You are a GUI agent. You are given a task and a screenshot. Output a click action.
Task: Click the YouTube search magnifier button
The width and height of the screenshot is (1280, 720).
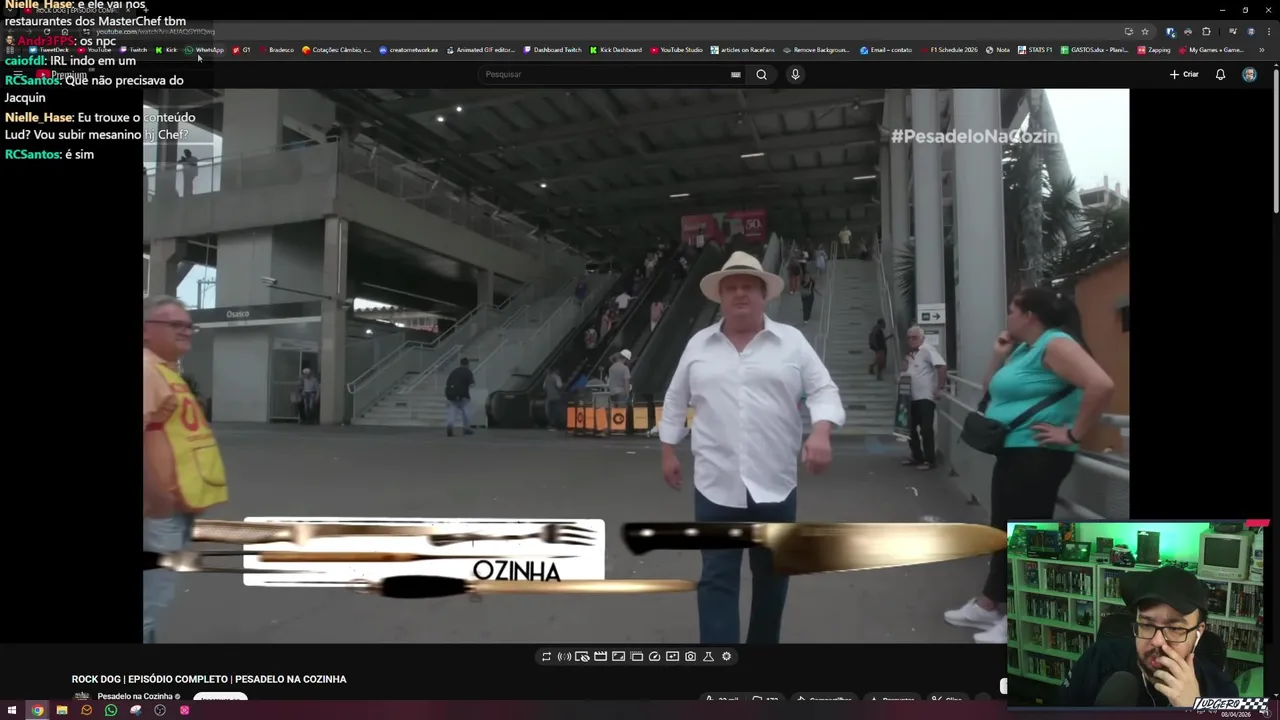761,74
